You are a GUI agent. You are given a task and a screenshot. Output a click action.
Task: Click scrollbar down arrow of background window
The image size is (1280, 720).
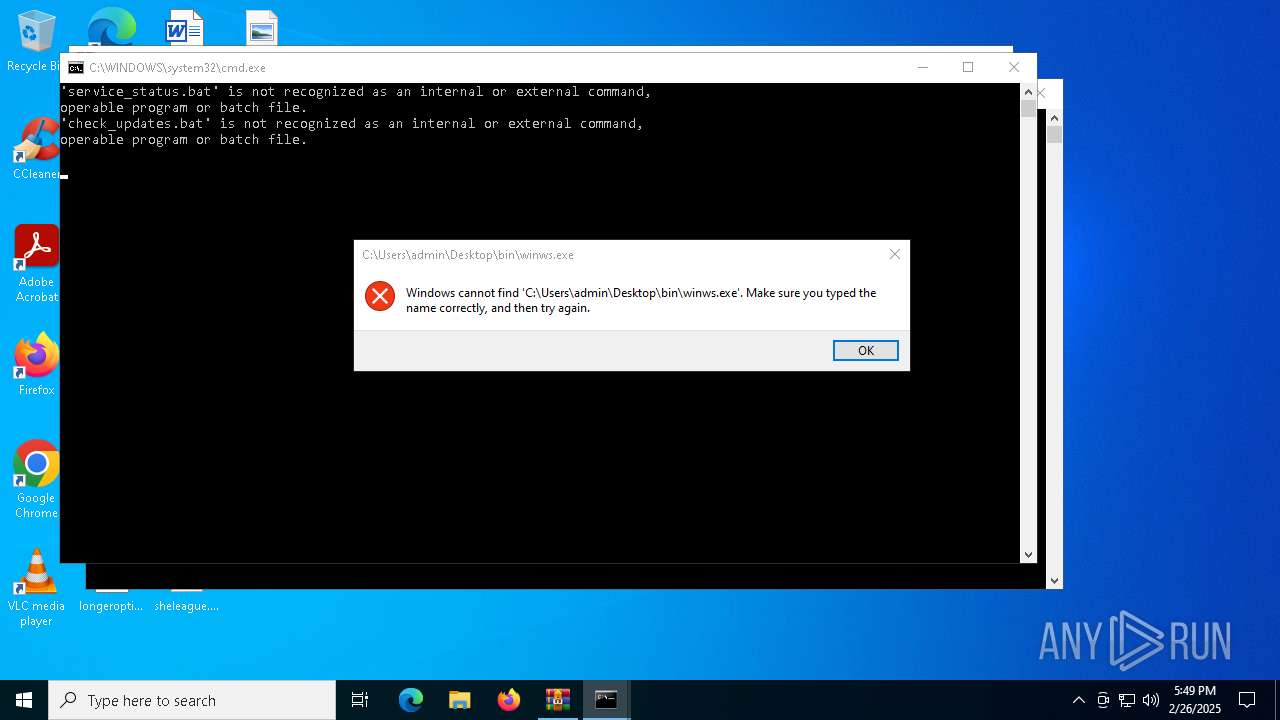pos(1054,580)
